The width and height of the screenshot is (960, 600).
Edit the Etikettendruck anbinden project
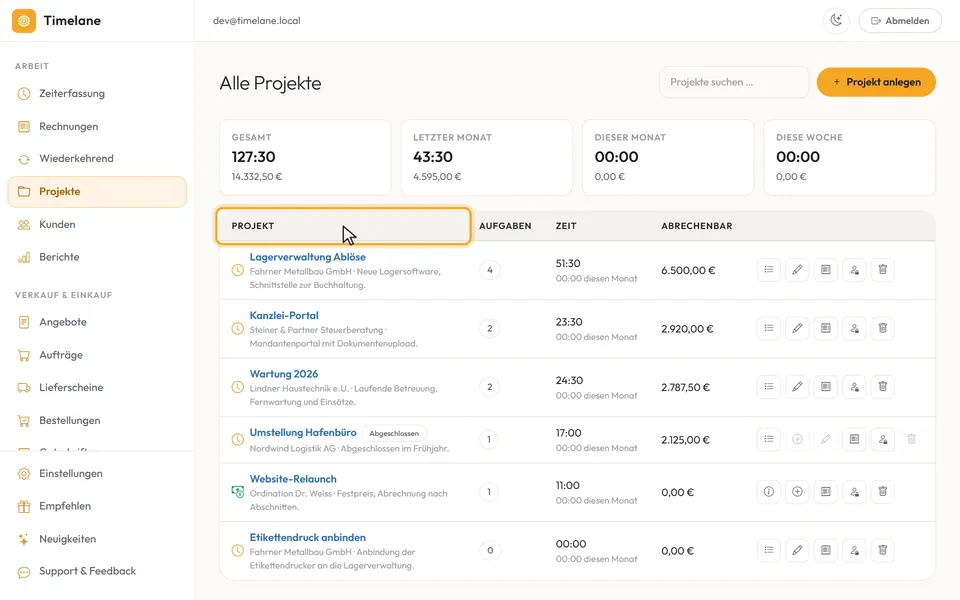(x=797, y=550)
